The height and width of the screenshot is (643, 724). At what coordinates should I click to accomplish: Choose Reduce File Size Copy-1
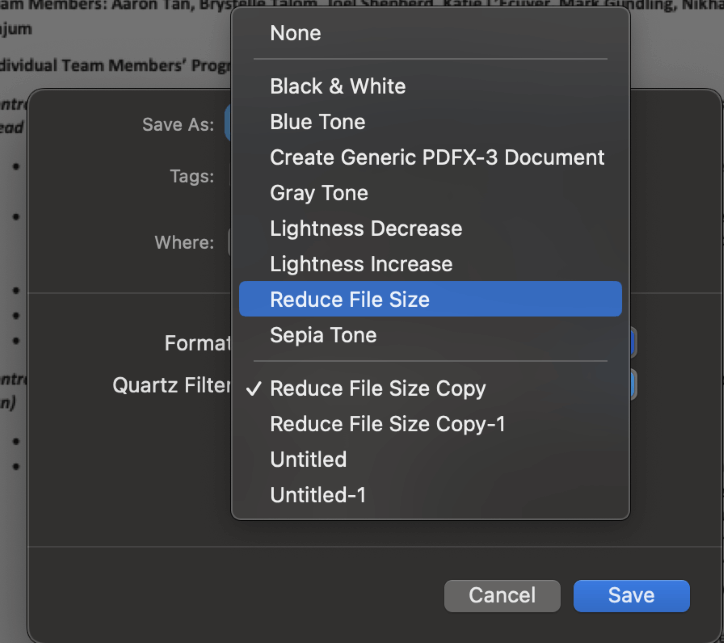point(387,424)
